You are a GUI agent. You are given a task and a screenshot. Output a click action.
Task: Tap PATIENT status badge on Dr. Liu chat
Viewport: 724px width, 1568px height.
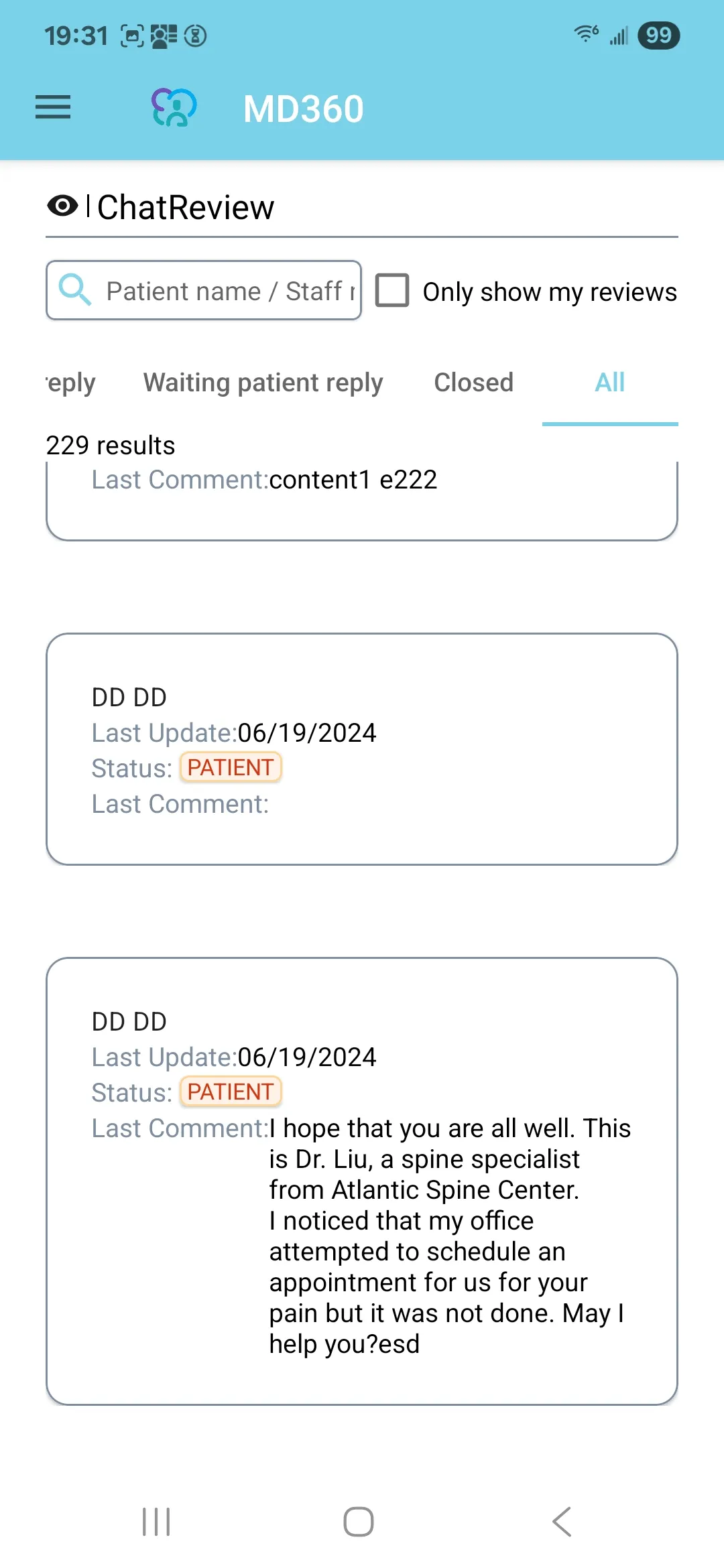pyautogui.click(x=231, y=1092)
